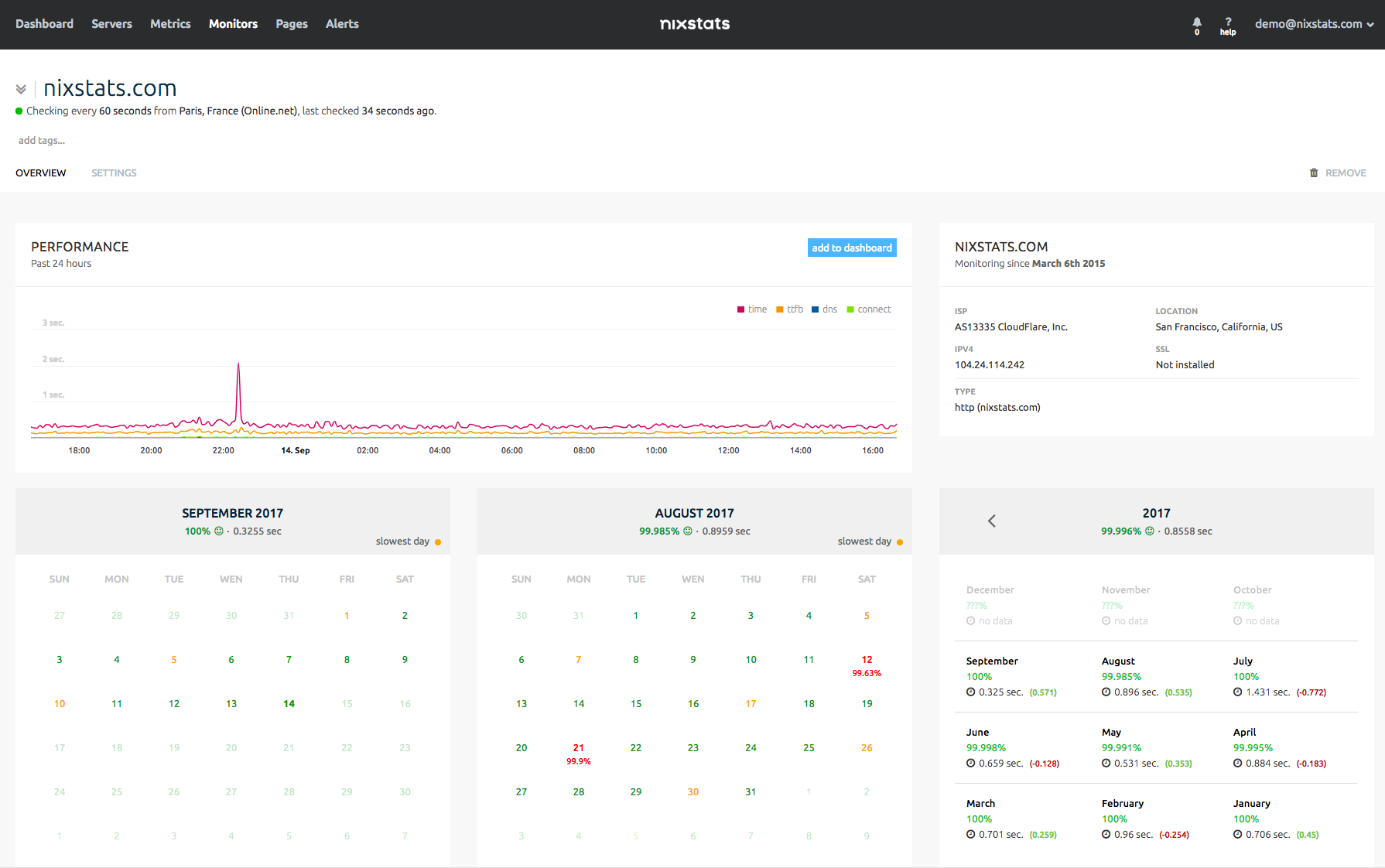Open notifications bell icon
This screenshot has width=1385, height=868.
click(x=1197, y=24)
